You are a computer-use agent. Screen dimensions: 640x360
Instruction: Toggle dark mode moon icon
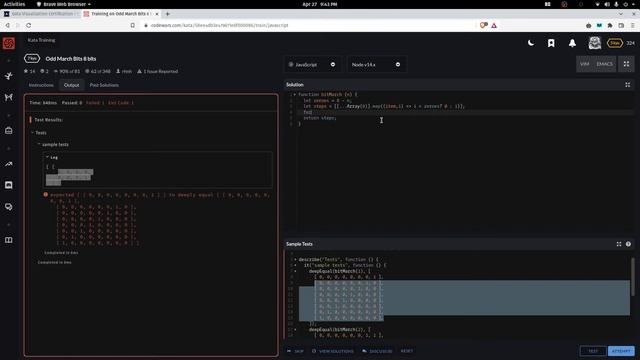pos(531,43)
